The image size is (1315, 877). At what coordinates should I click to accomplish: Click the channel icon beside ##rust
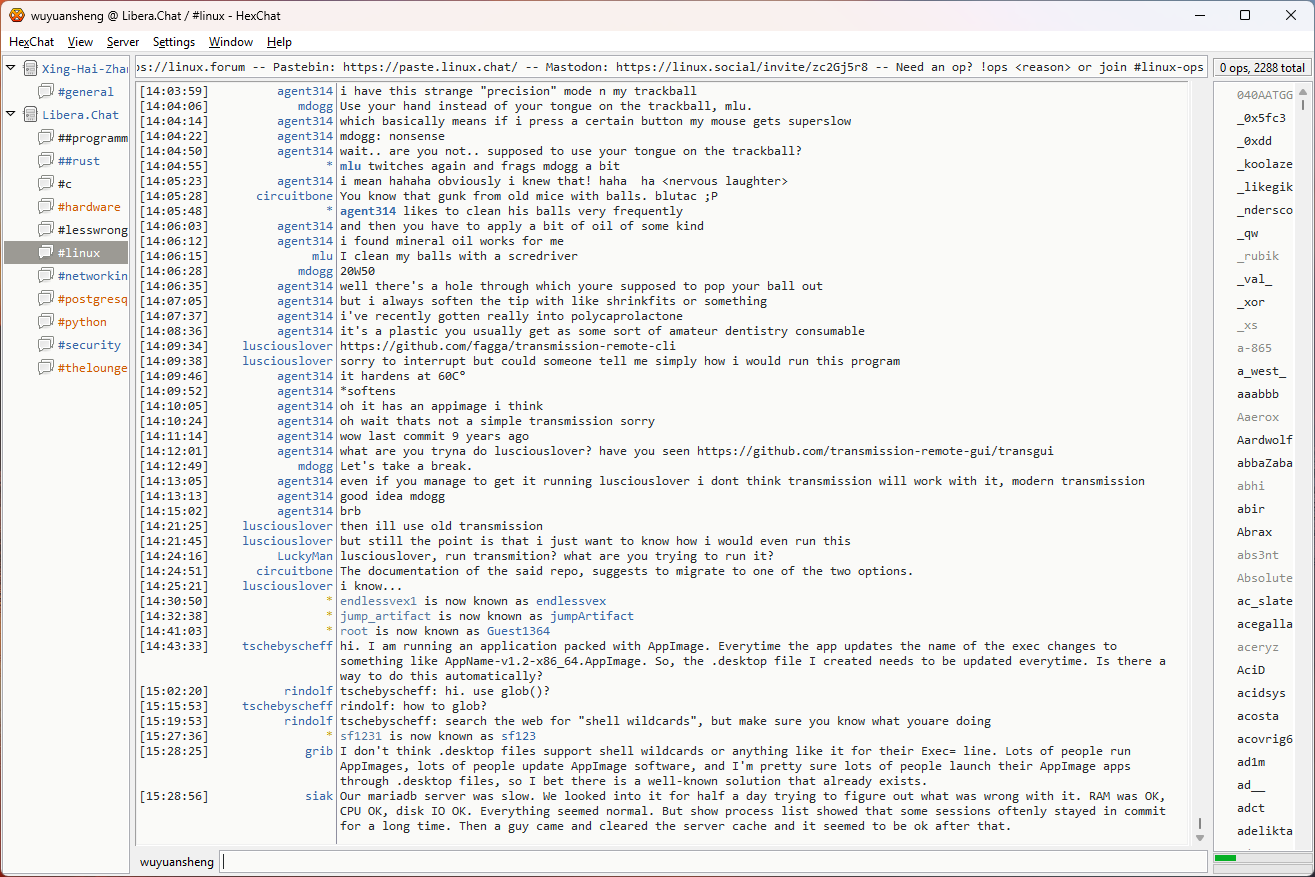[x=46, y=161]
